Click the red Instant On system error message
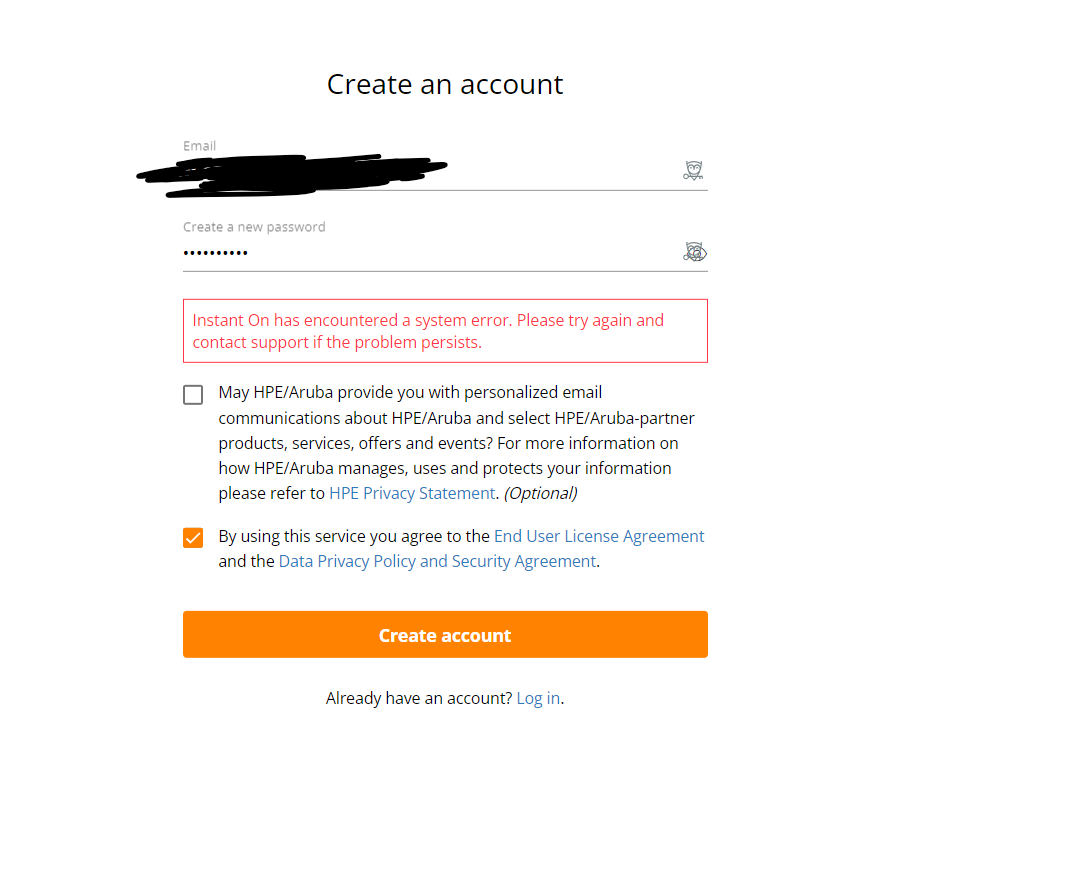1077x882 pixels. tap(445, 331)
